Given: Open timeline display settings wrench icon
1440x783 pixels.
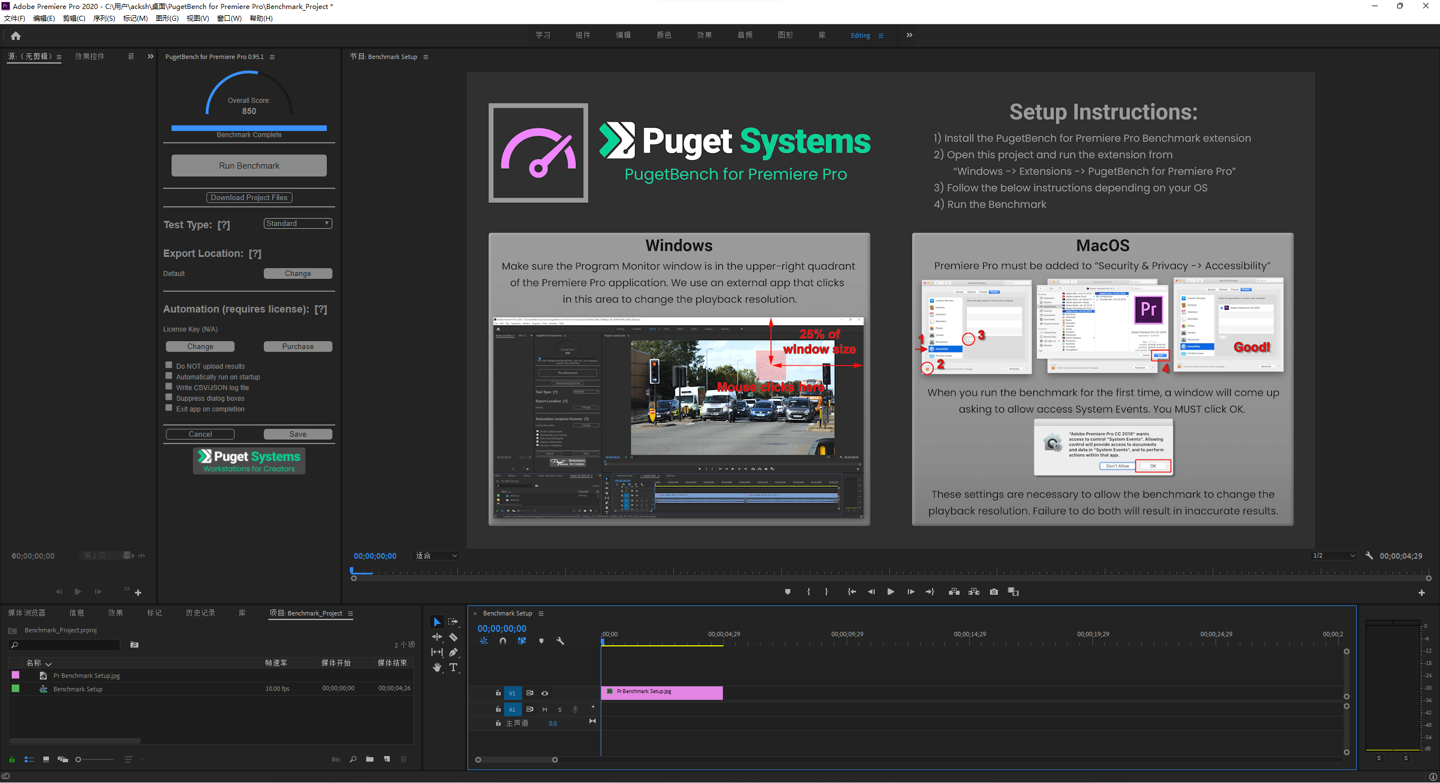Looking at the screenshot, I should coord(560,641).
